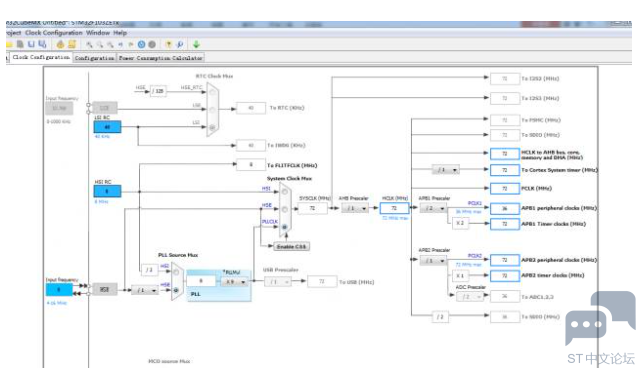The height and width of the screenshot is (374, 644).
Task: Select HSE_RTC input in RTC Clock Mux
Action: coord(212,92)
